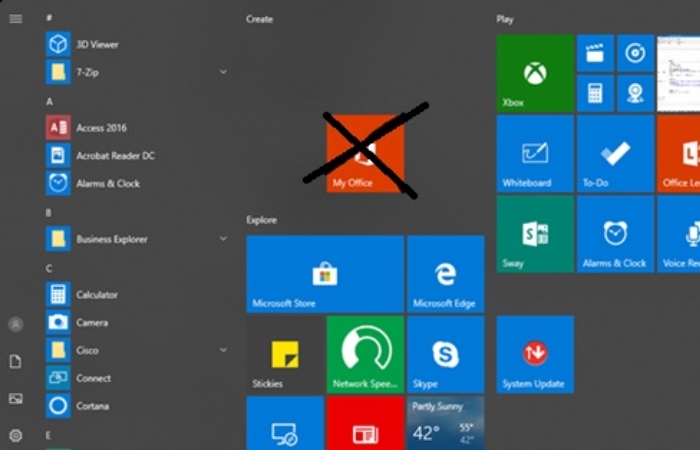Expand the Cisco folder chevron
Image resolution: width=700 pixels, height=450 pixels.
pyautogui.click(x=223, y=350)
